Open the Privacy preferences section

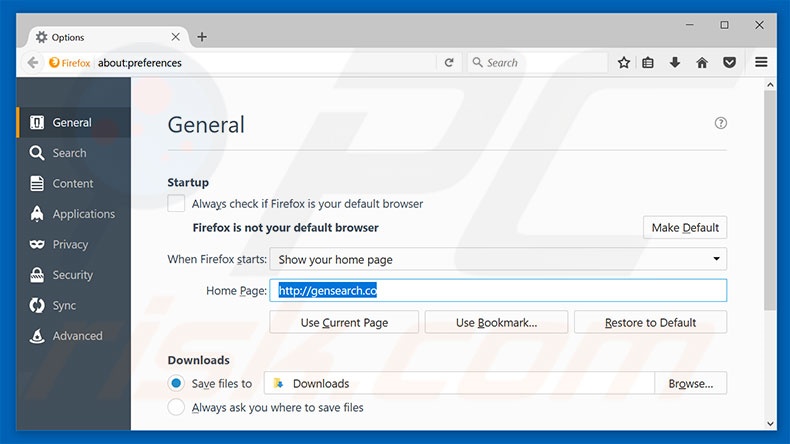[x=74, y=244]
